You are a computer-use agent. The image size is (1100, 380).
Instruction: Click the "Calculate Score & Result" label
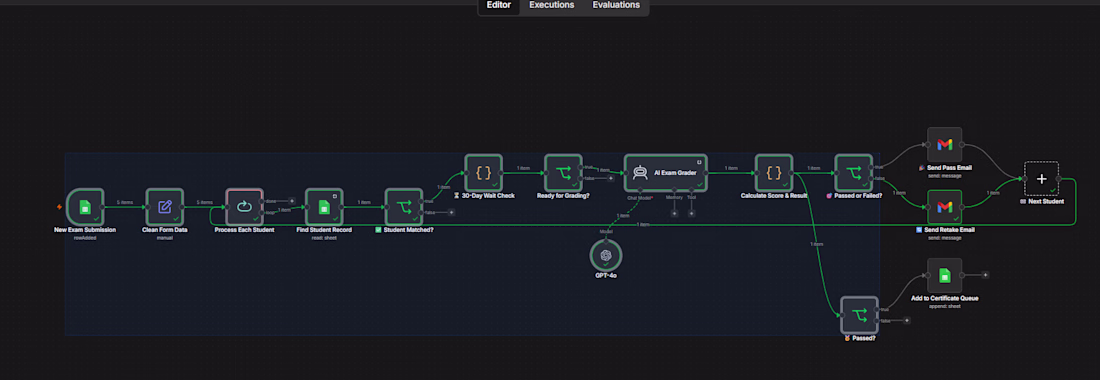(x=774, y=196)
